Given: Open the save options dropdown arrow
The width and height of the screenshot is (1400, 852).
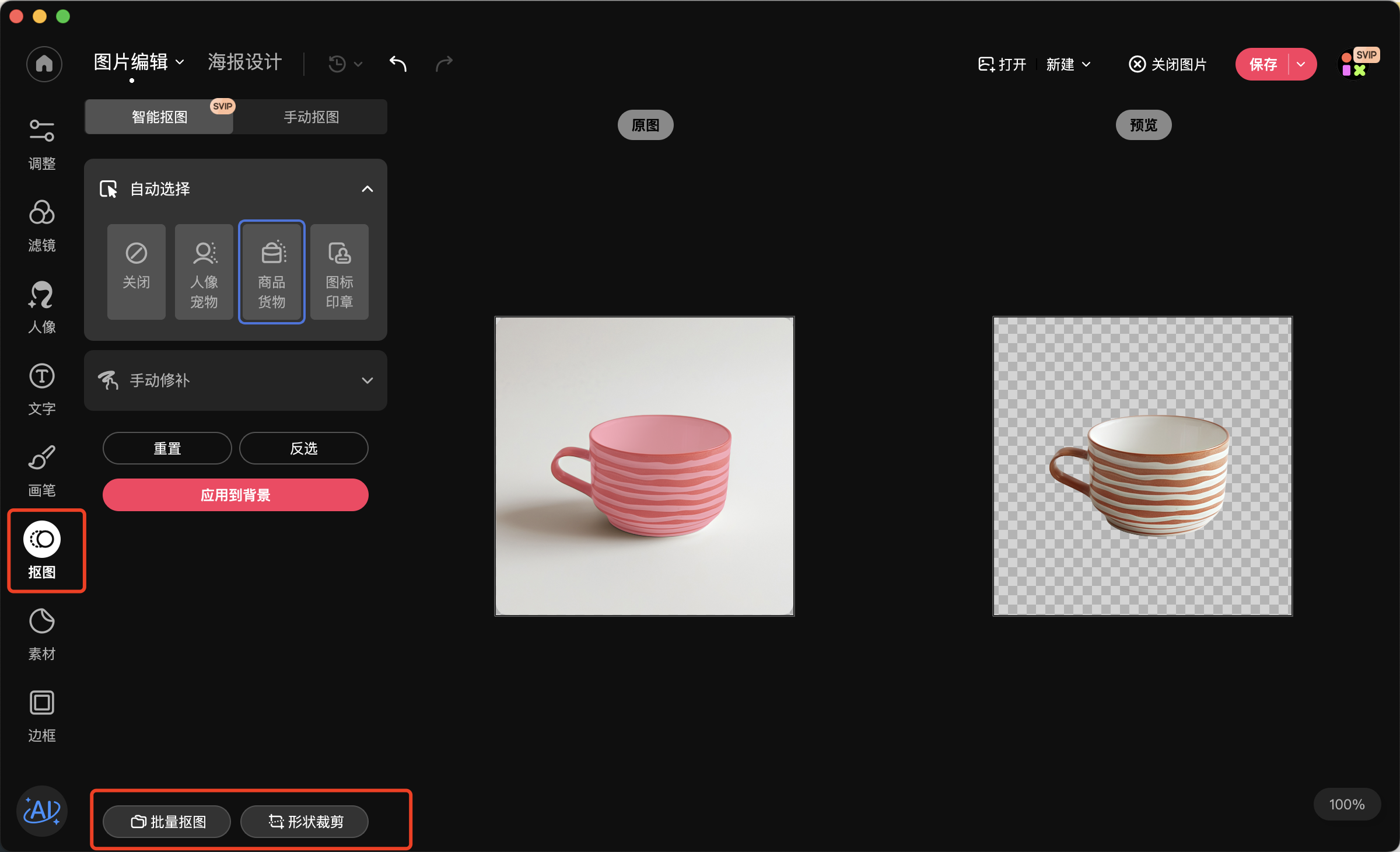Looking at the screenshot, I should [1301, 64].
